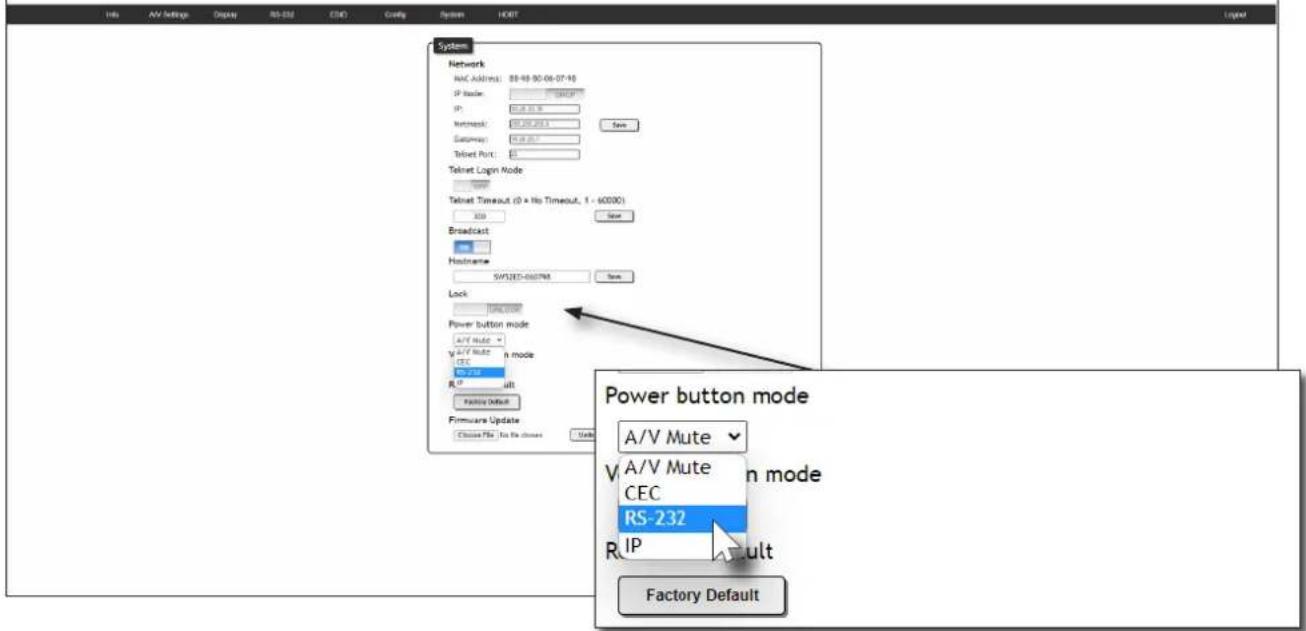The width and height of the screenshot is (1306, 631).
Task: Open the HDBT navigation item
Action: pos(507,16)
